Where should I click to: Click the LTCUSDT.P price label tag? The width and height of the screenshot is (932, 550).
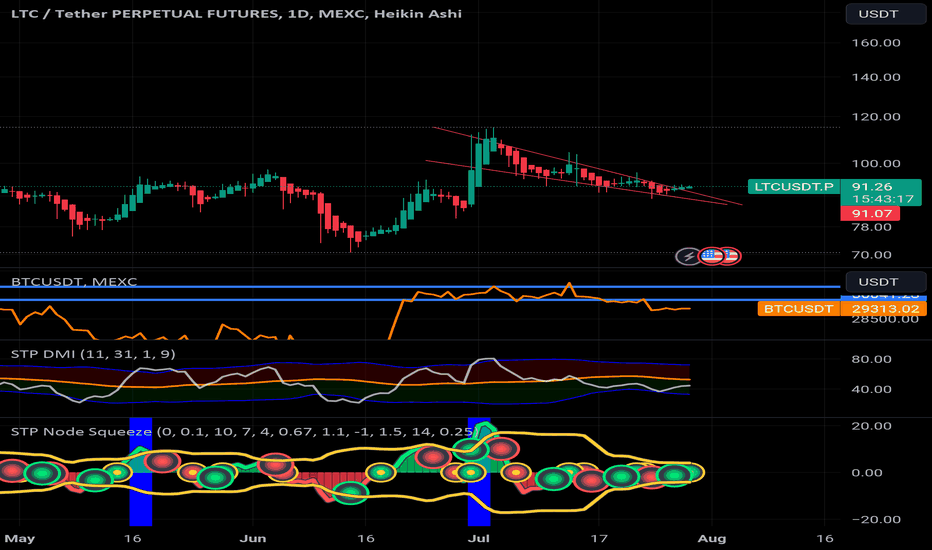coord(794,187)
